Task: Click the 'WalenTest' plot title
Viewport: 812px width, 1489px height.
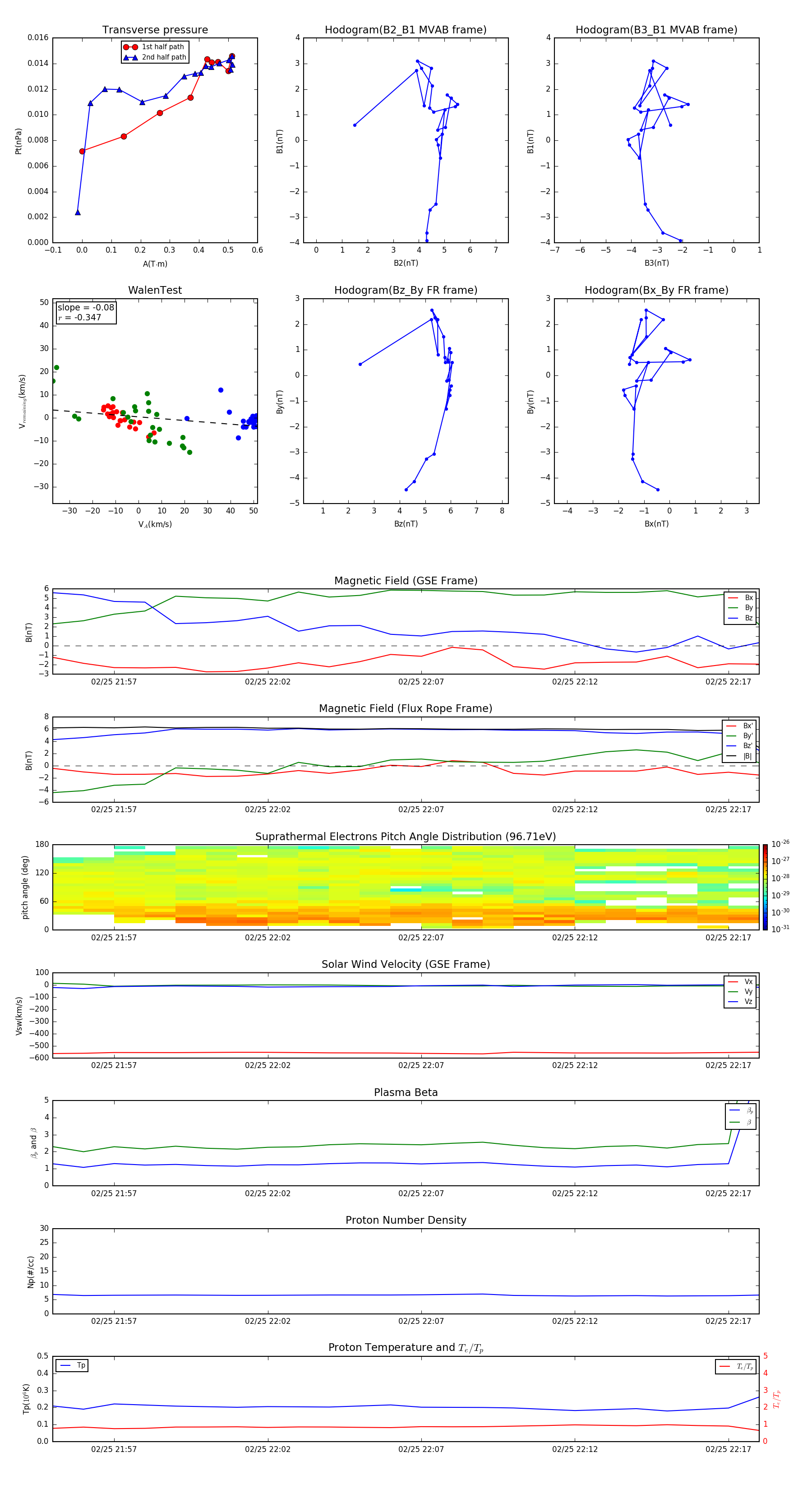Action: (155, 290)
